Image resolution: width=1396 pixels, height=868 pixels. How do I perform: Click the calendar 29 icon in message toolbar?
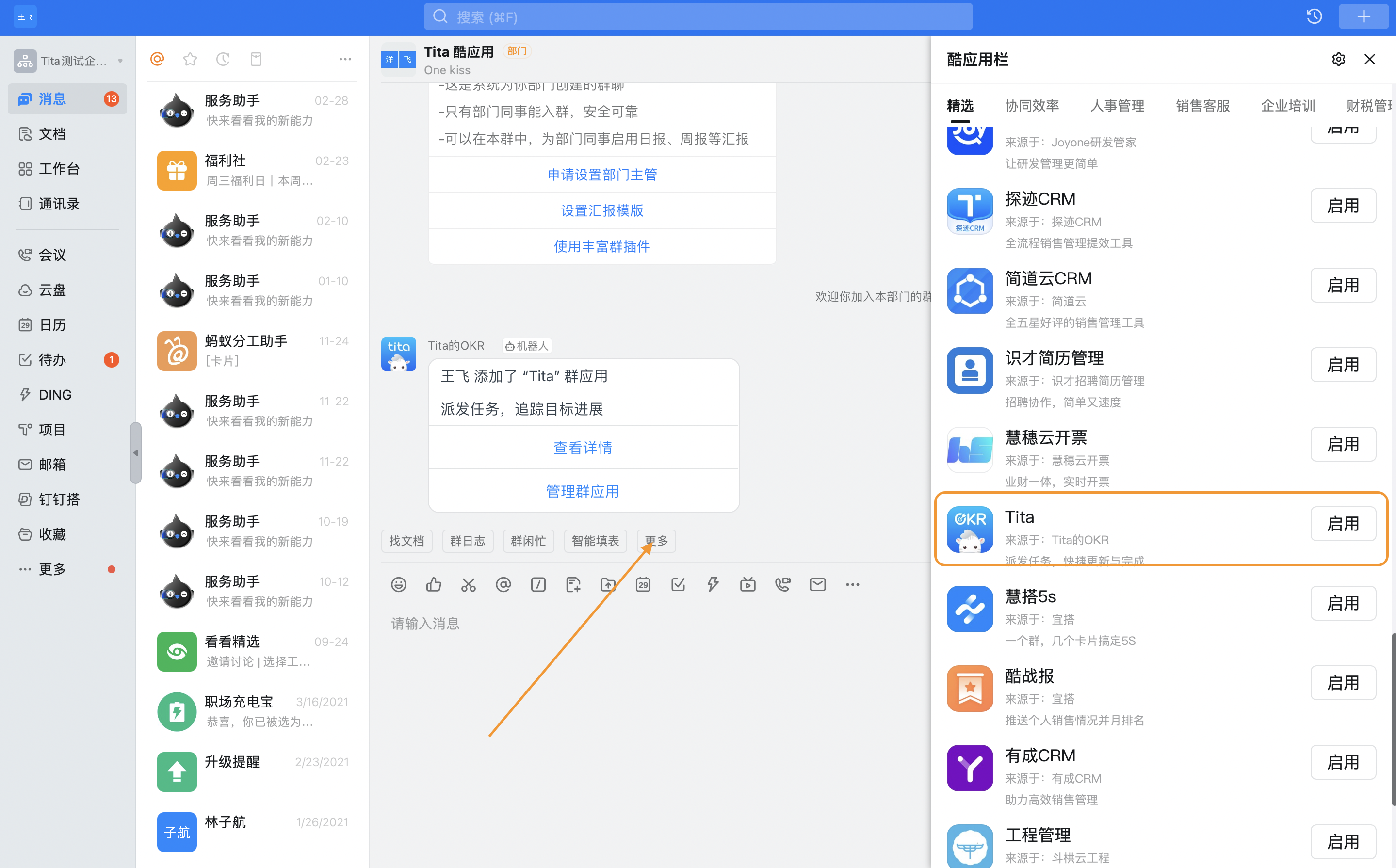pos(643,584)
